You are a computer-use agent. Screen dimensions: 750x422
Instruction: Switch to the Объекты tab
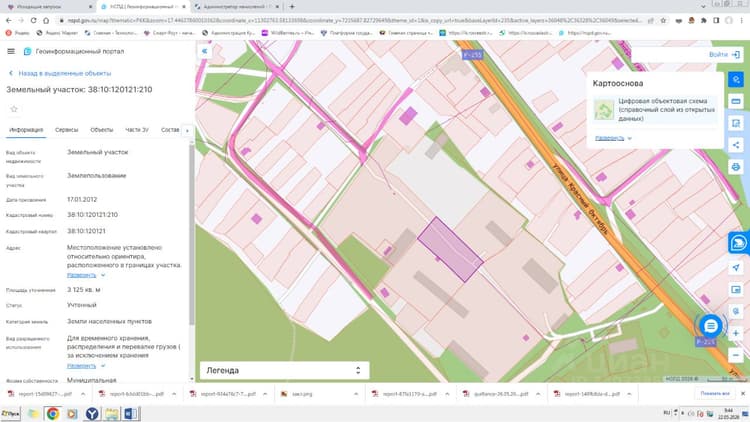(101, 130)
